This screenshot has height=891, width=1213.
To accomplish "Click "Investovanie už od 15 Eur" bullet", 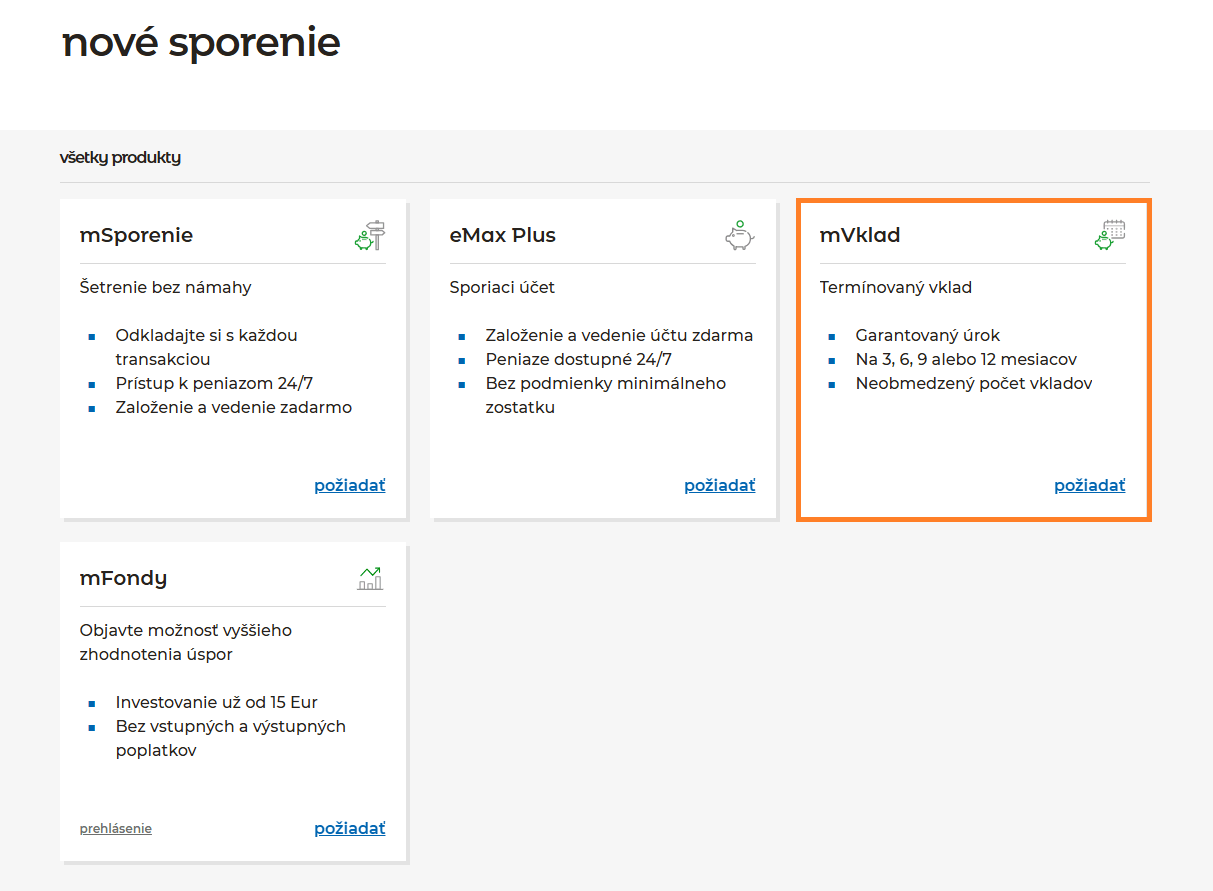I will (216, 703).
